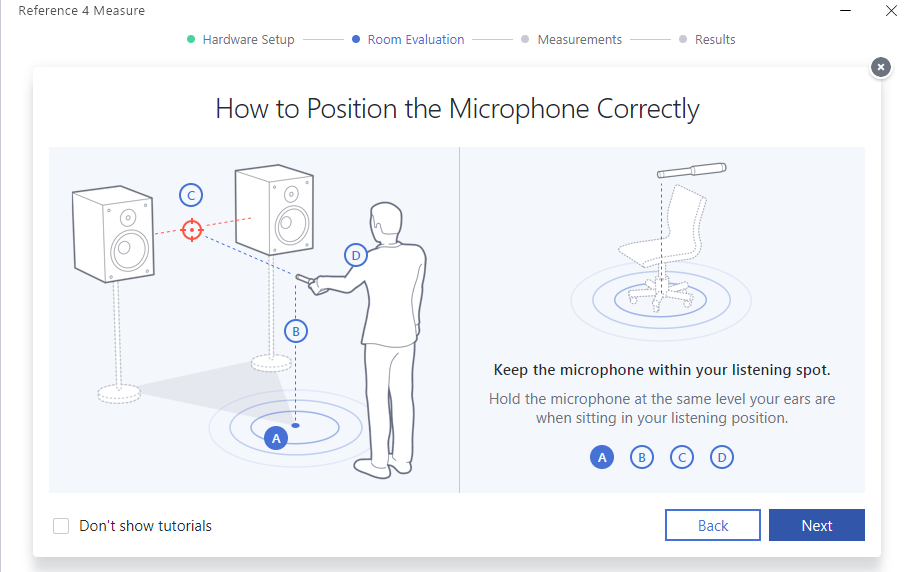Open the Measurements stage
The image size is (907, 572).
(x=572, y=39)
